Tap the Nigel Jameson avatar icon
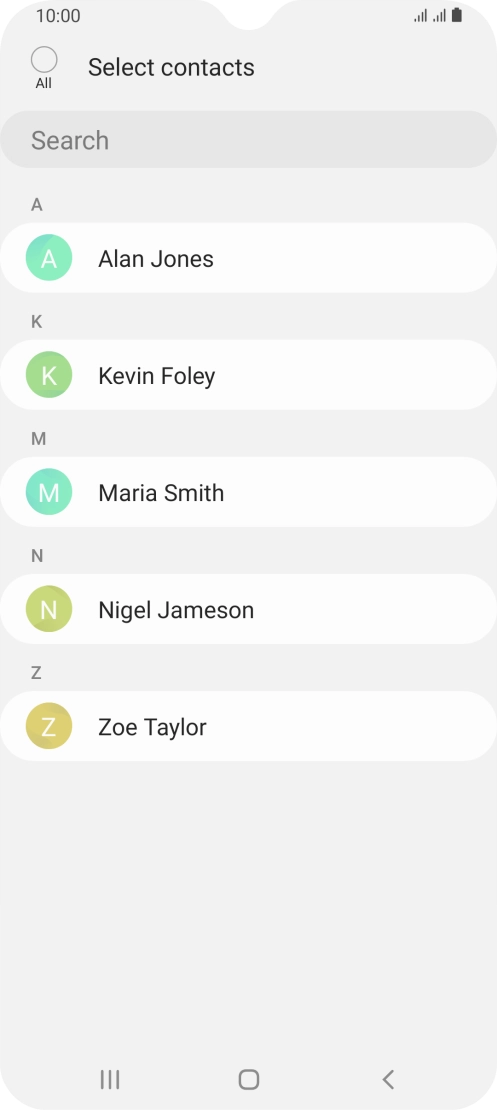This screenshot has width=497, height=1110. click(x=49, y=609)
